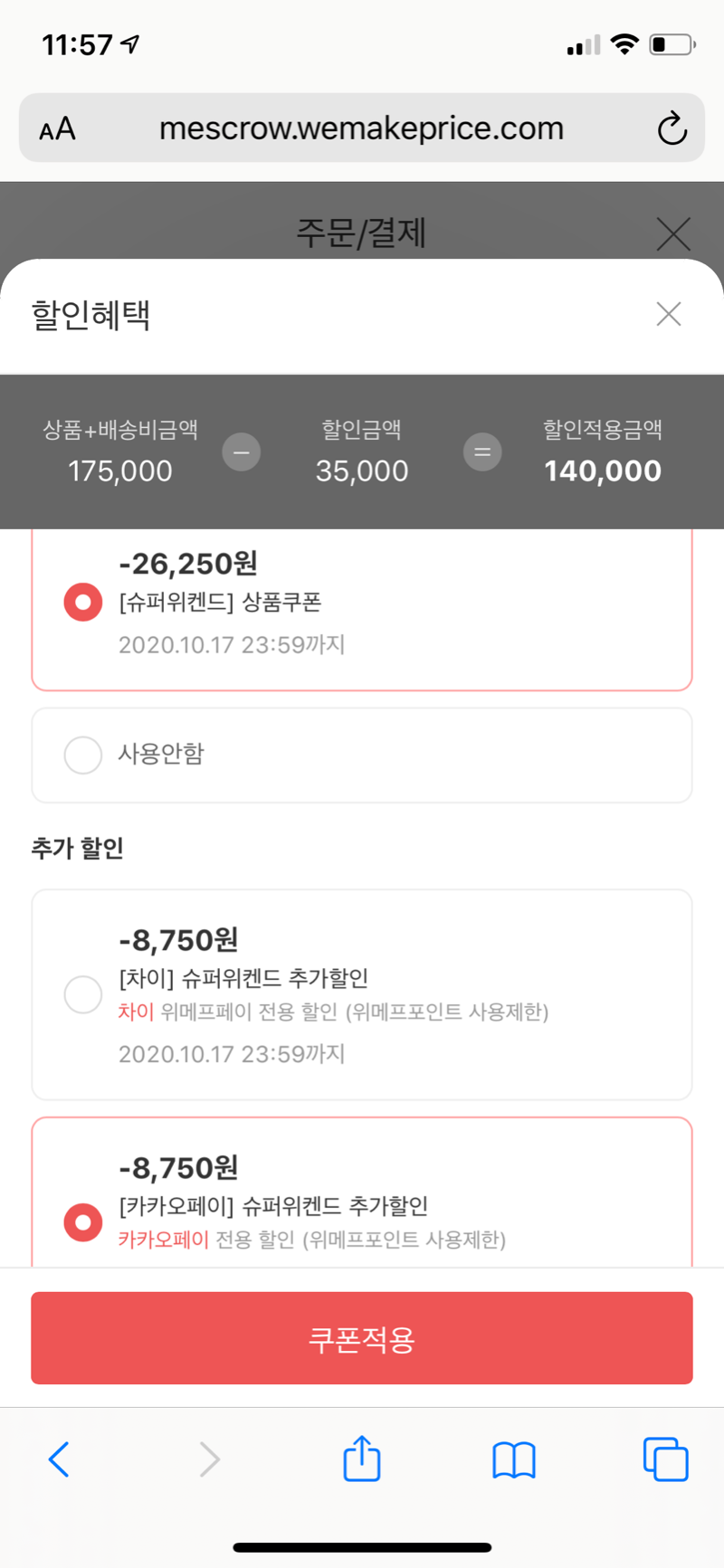The width and height of the screenshot is (724, 1568).
Task: Tap Safari forward arrow
Action: pyautogui.click(x=210, y=1459)
